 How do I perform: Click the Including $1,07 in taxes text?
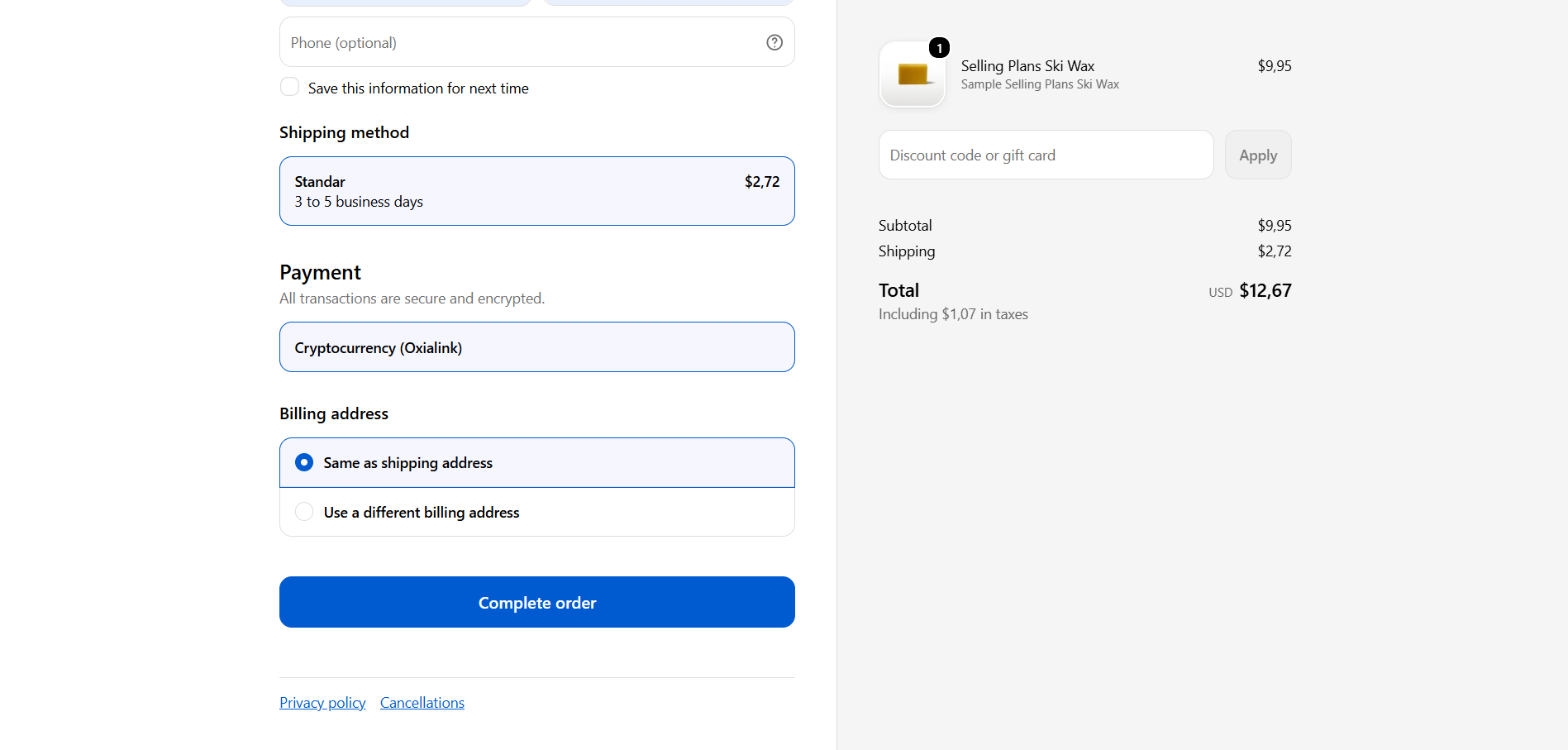pyautogui.click(x=953, y=314)
